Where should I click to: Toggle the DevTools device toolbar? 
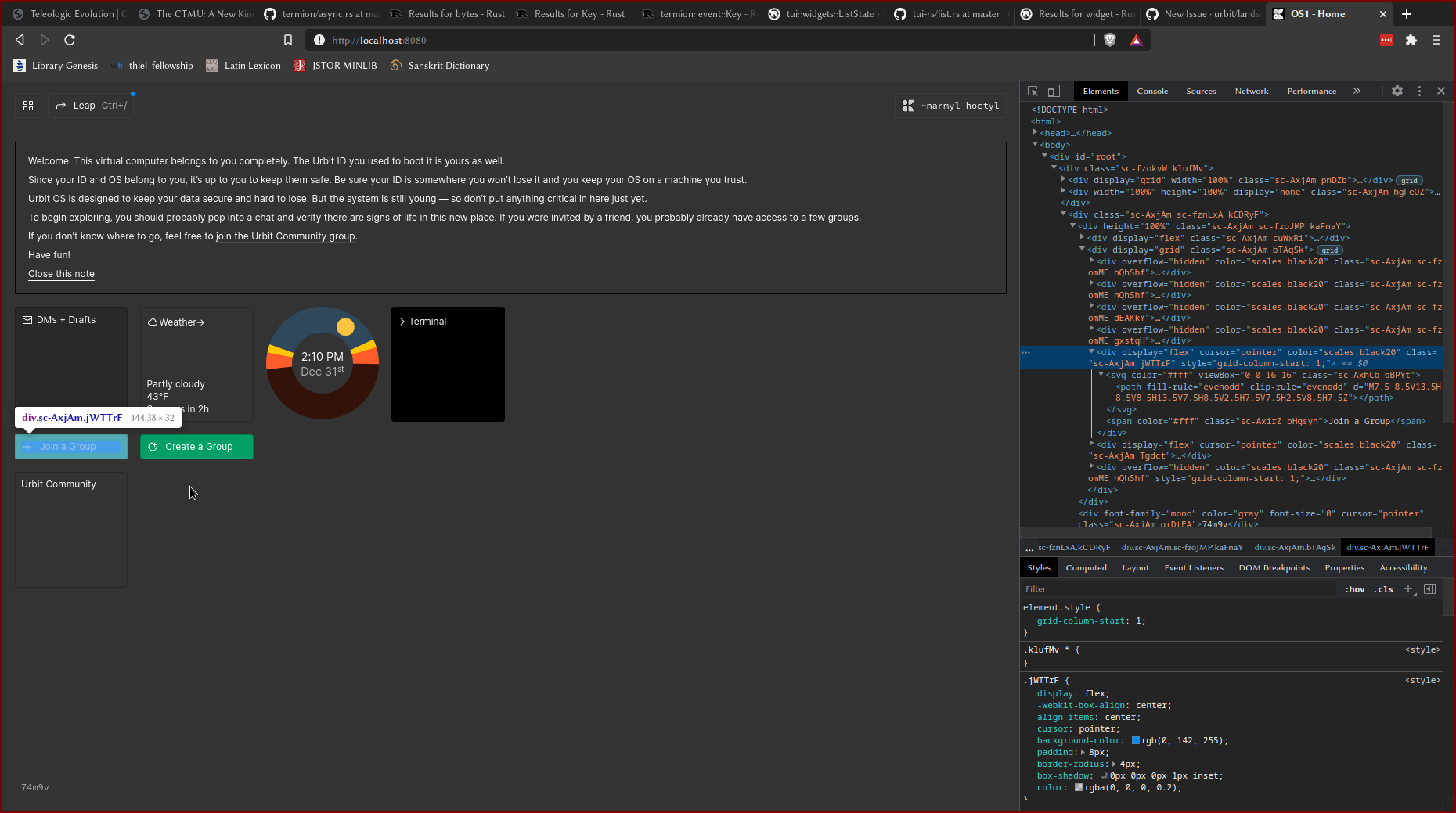click(1054, 91)
